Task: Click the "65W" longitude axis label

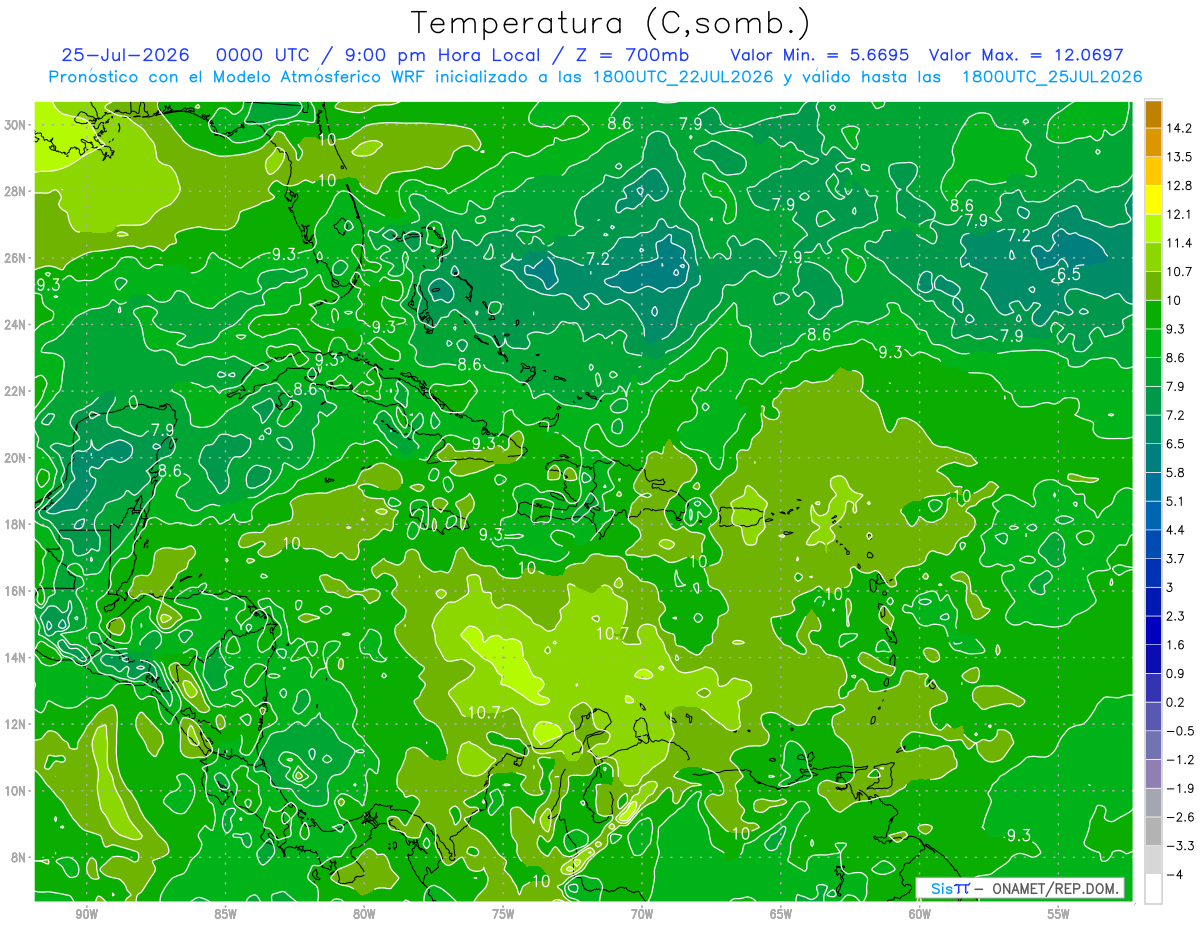Action: (x=781, y=915)
